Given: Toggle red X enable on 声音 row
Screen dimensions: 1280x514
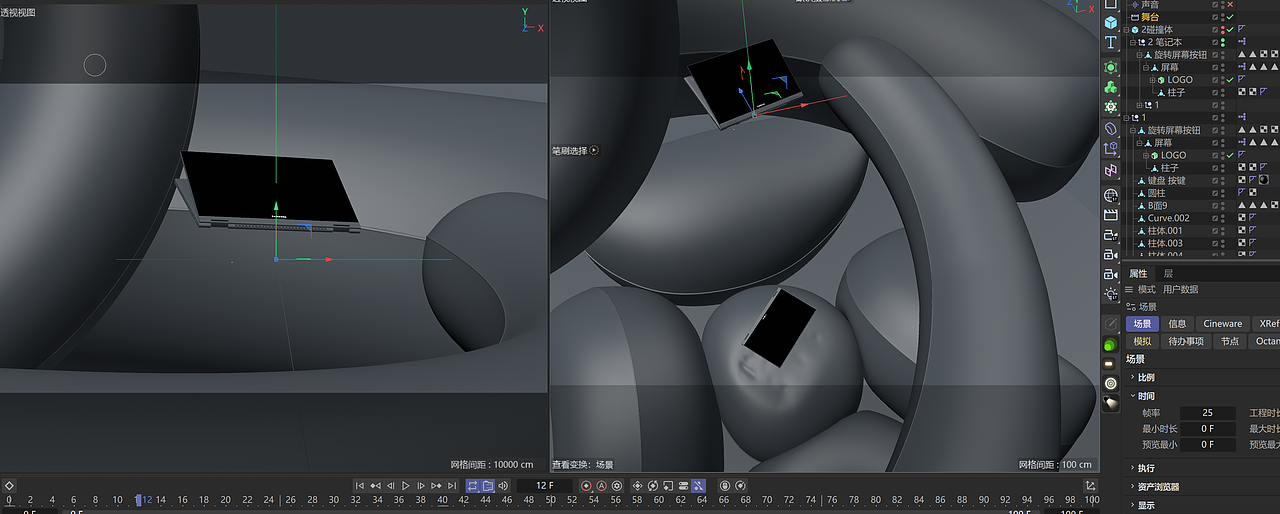Looking at the screenshot, I should click(x=1230, y=5).
